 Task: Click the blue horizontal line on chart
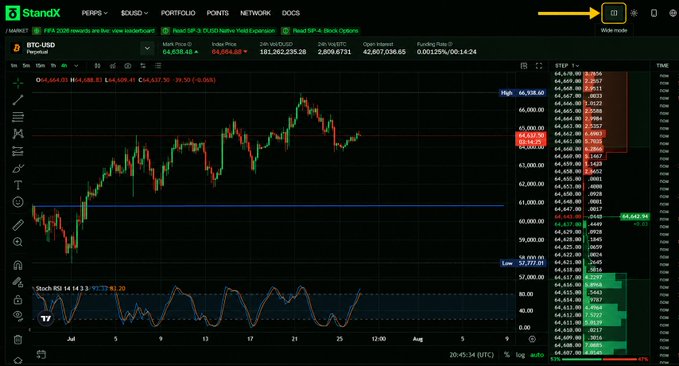click(x=268, y=206)
